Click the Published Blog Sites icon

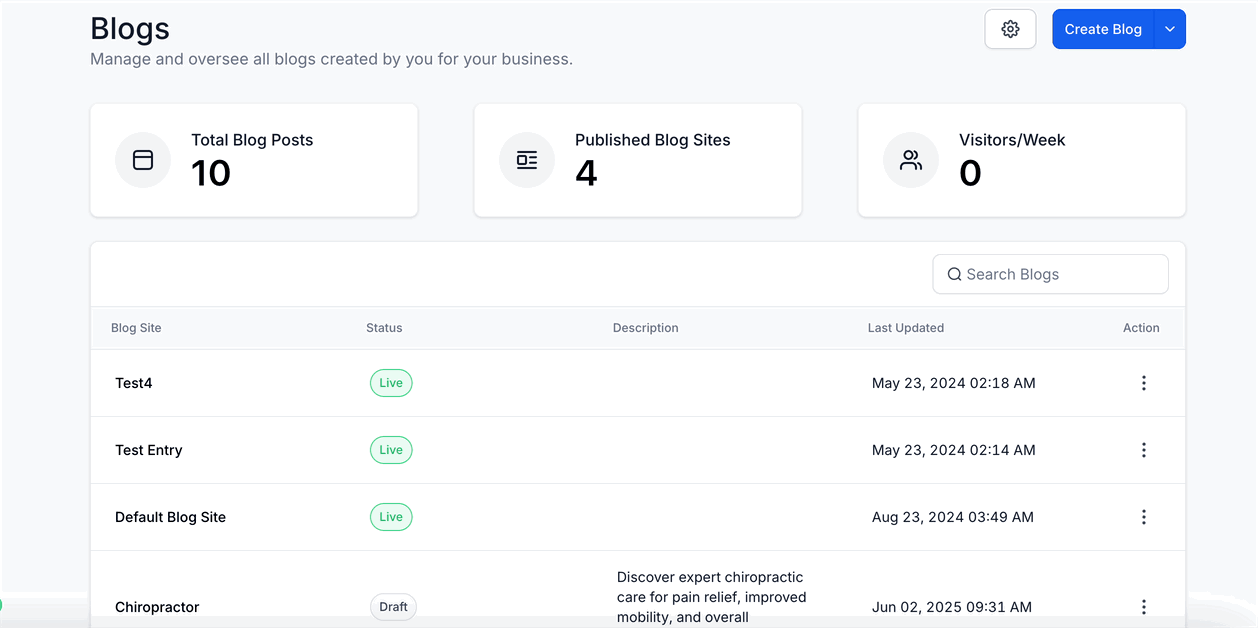click(527, 160)
